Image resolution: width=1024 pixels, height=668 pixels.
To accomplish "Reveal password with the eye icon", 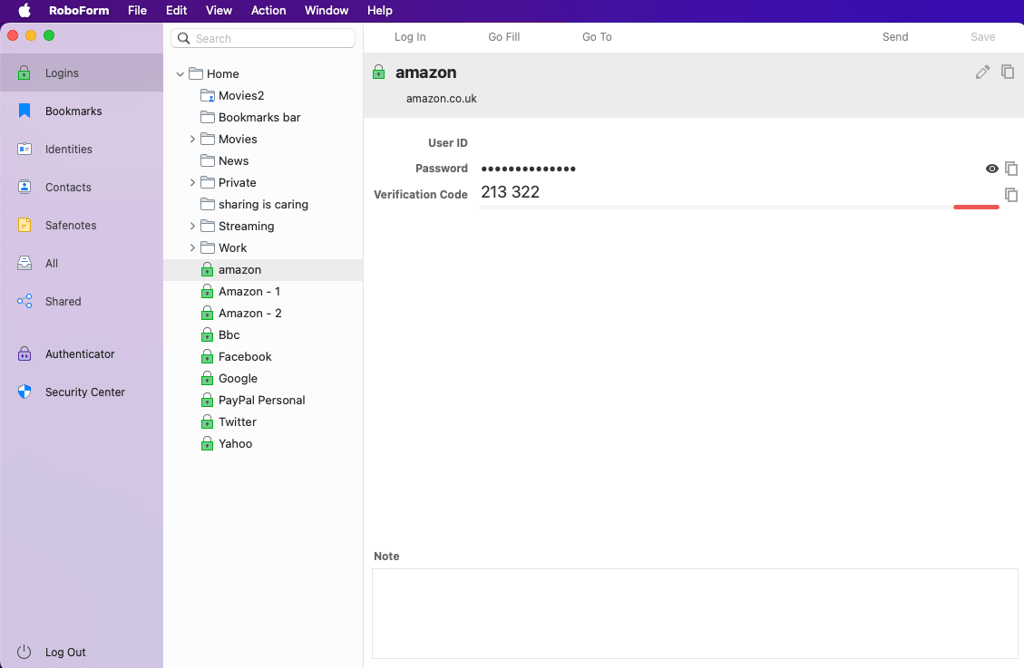I will [x=991, y=168].
